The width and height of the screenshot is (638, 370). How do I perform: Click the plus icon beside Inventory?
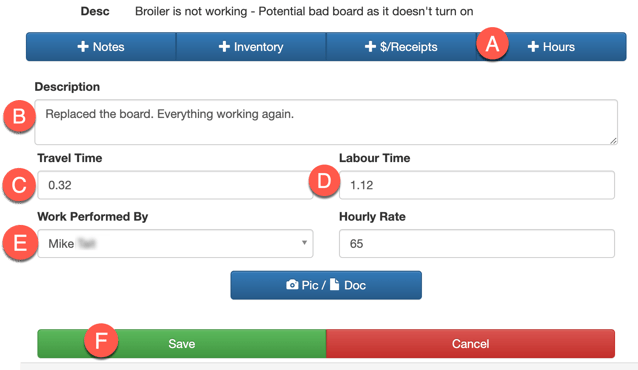click(x=224, y=46)
